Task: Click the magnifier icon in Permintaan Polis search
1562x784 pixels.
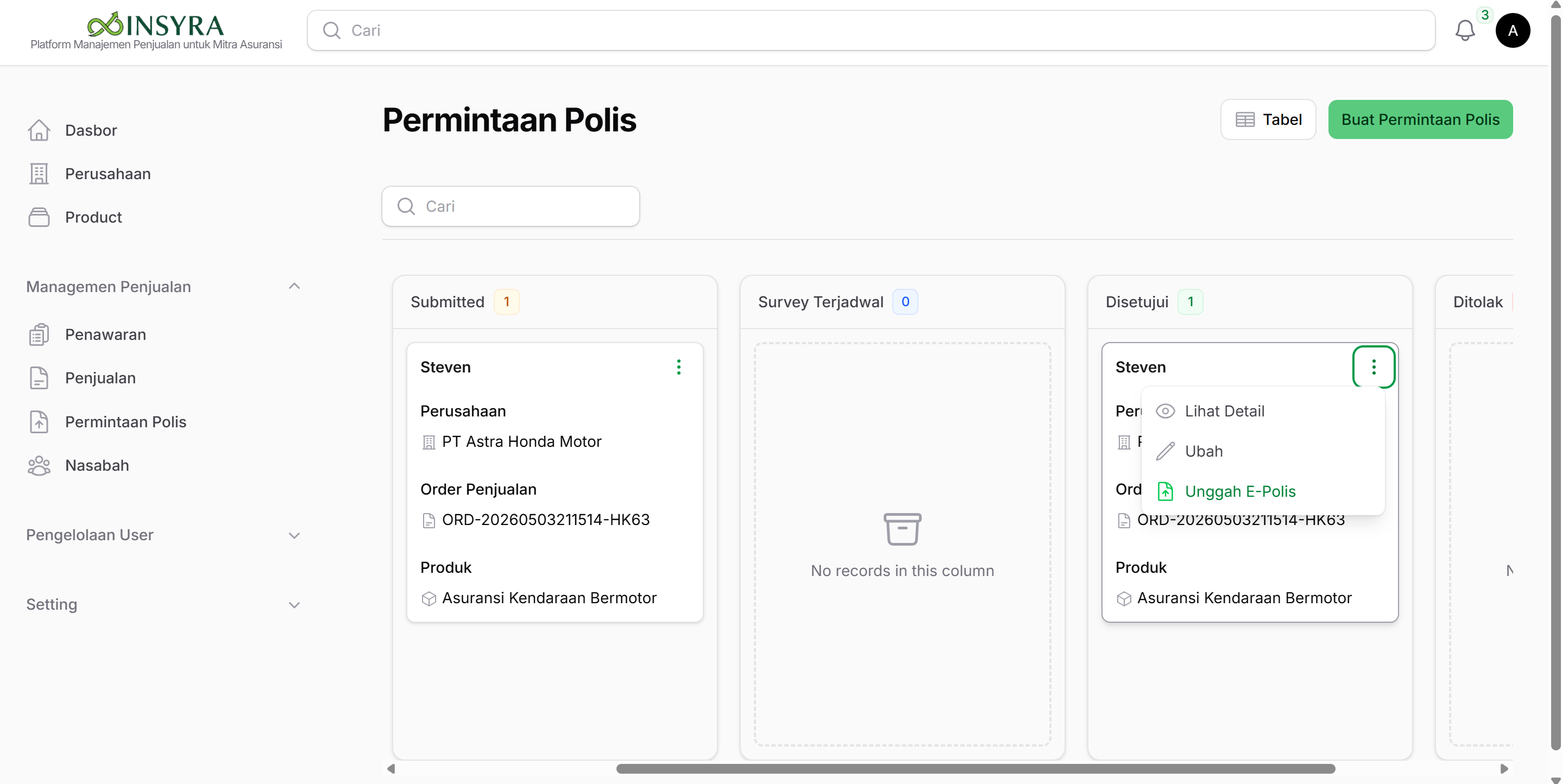Action: [x=406, y=206]
